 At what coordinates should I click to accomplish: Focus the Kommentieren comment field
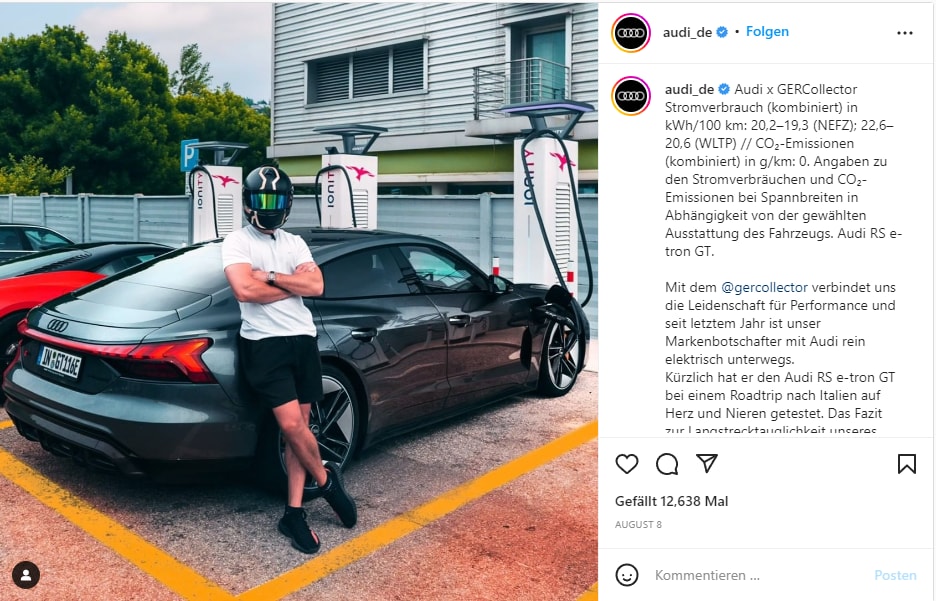pyautogui.click(x=758, y=575)
